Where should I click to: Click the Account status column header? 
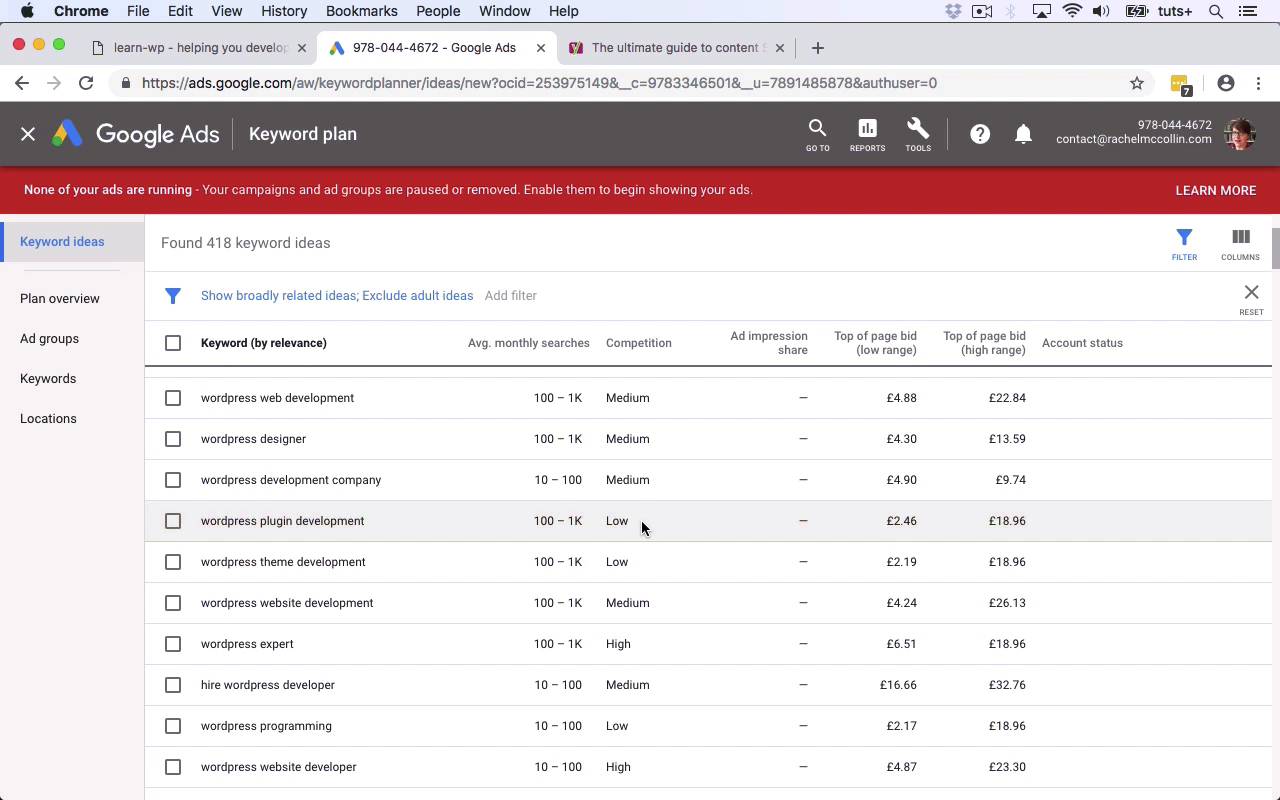pos(1082,343)
